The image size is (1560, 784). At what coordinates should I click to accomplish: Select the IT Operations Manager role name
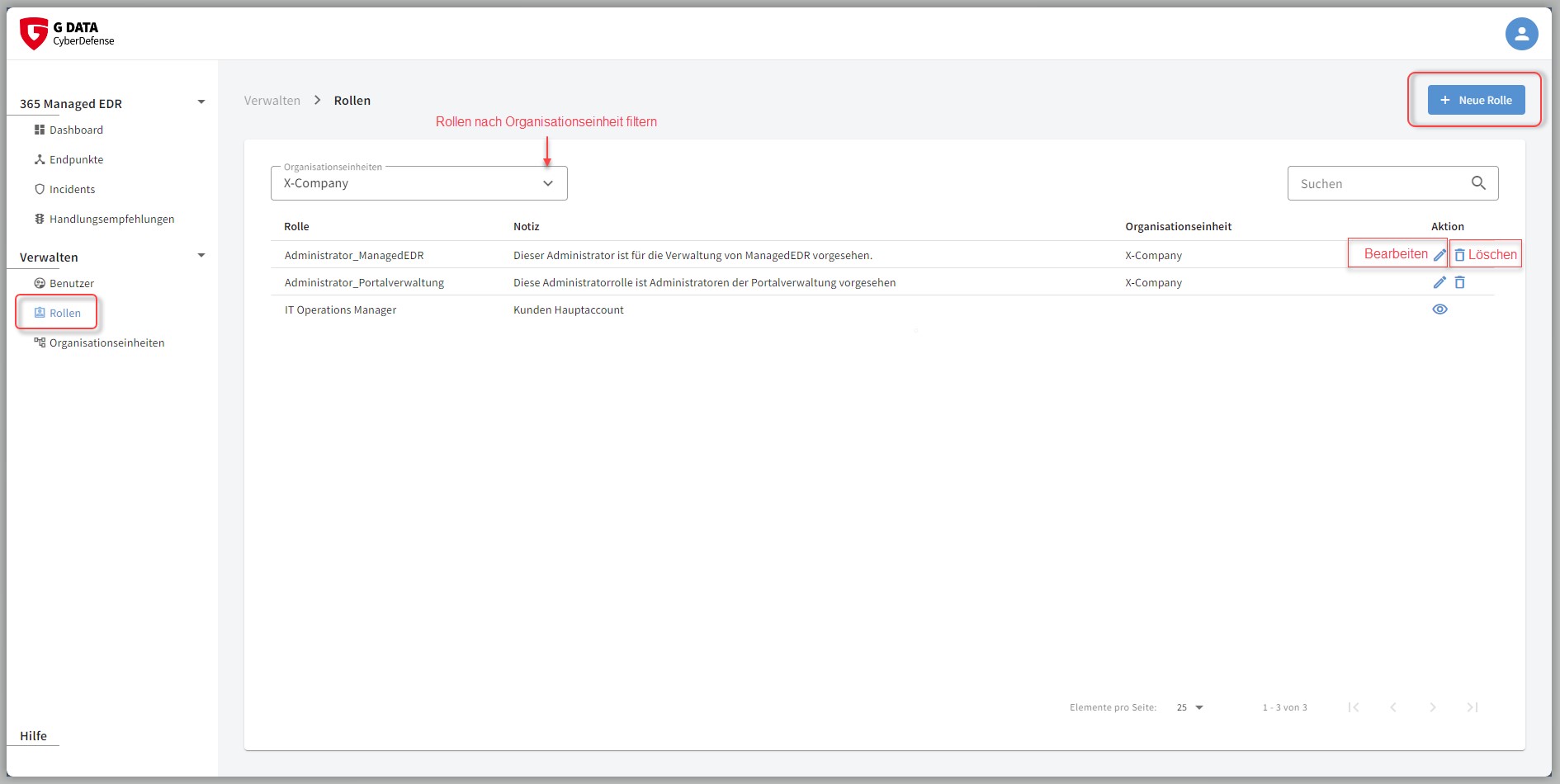tap(340, 310)
